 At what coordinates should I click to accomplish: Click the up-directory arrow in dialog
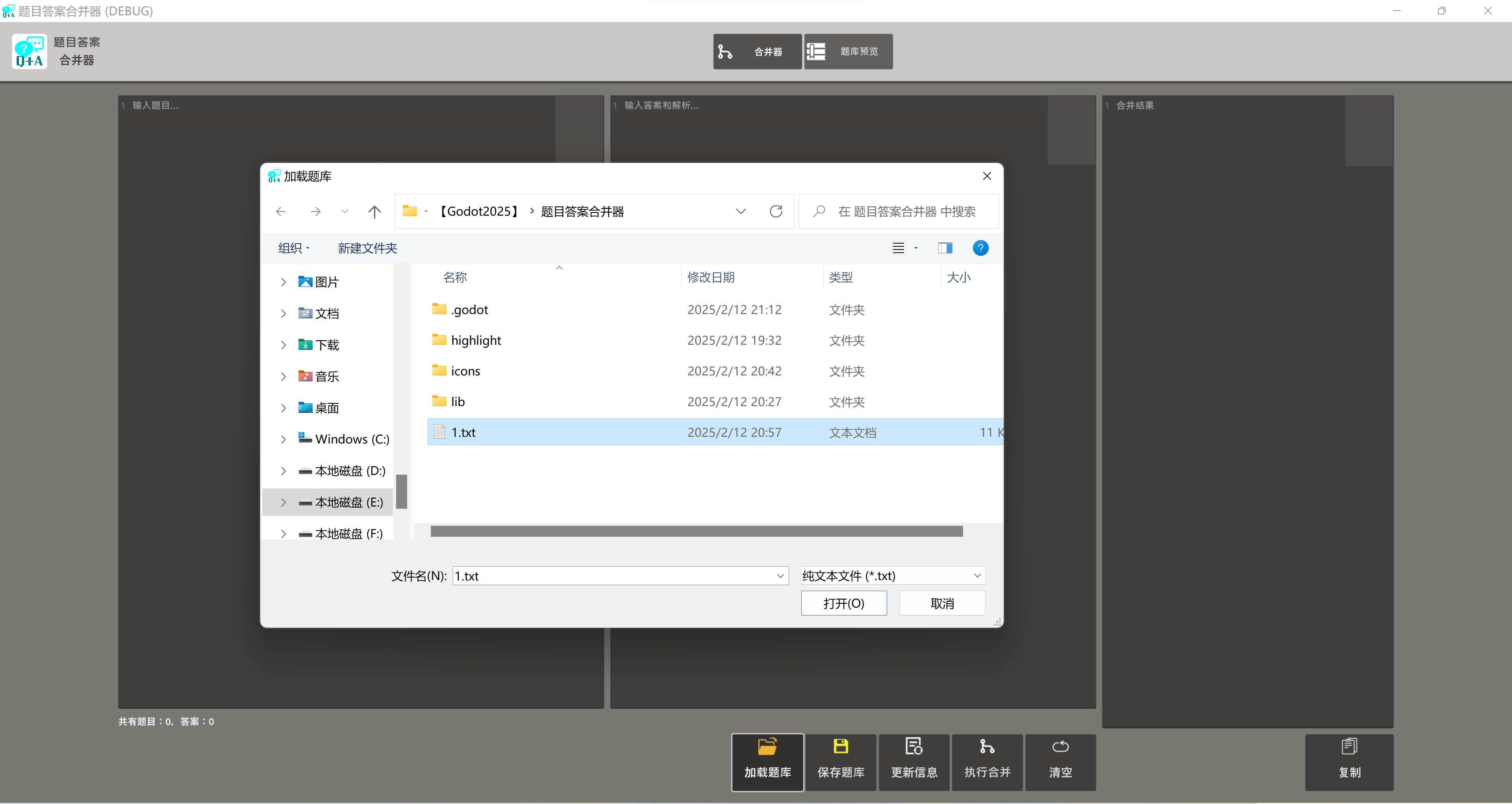click(374, 211)
